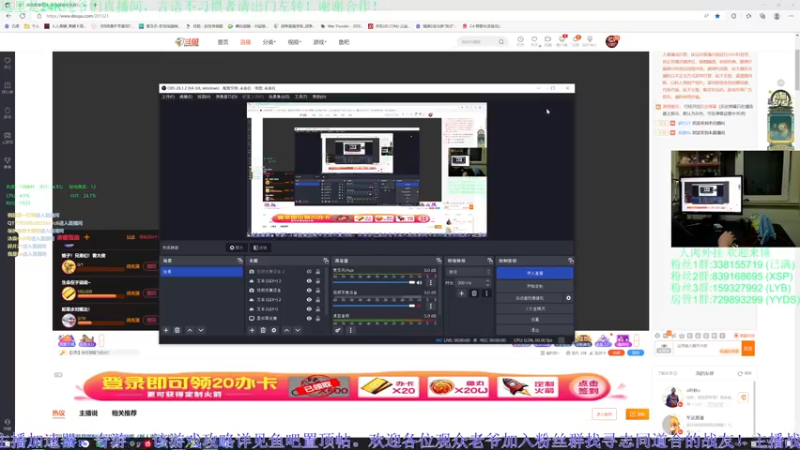Viewport: 800px width, 450px height.
Task: Mute the 麦克风/Aux speaker icon
Action: tap(419, 282)
